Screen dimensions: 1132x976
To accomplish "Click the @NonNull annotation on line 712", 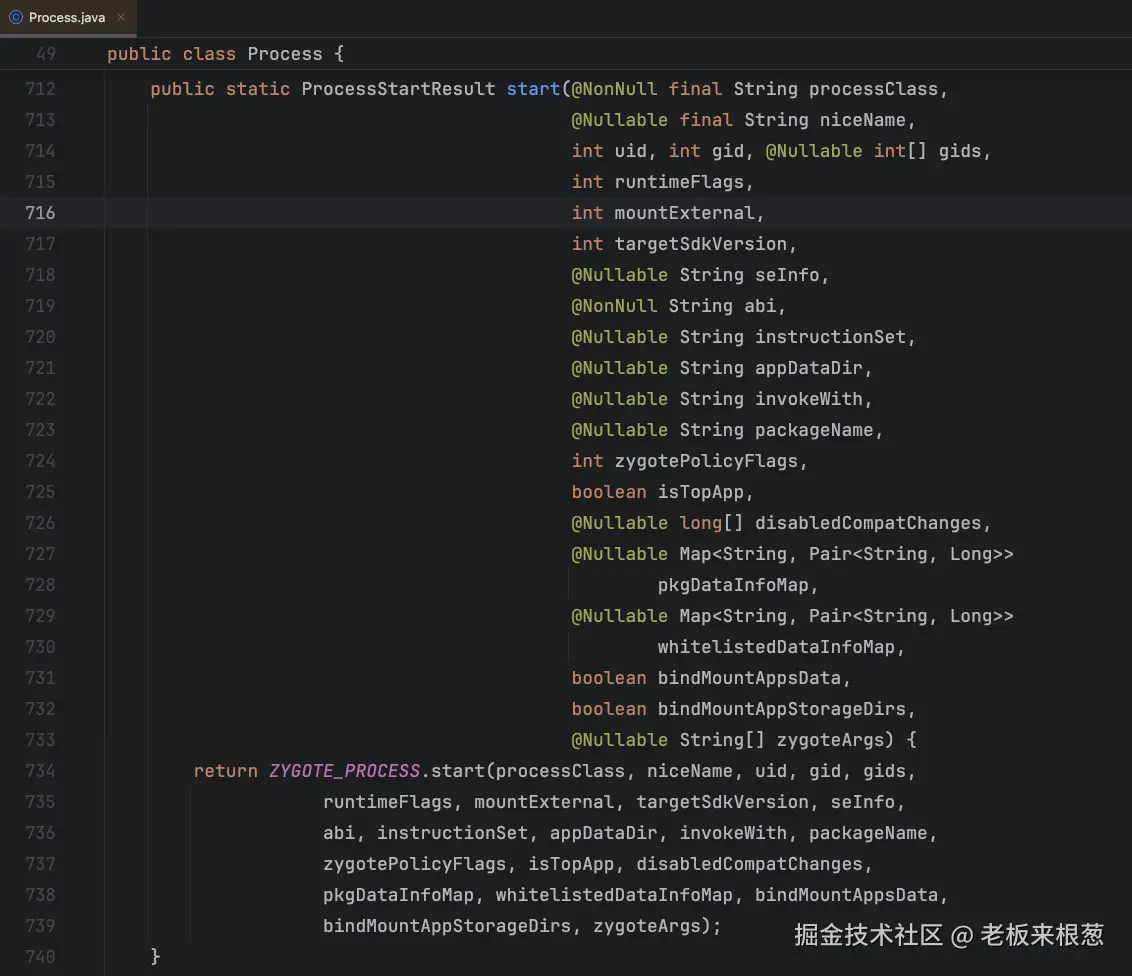I will tap(614, 89).
